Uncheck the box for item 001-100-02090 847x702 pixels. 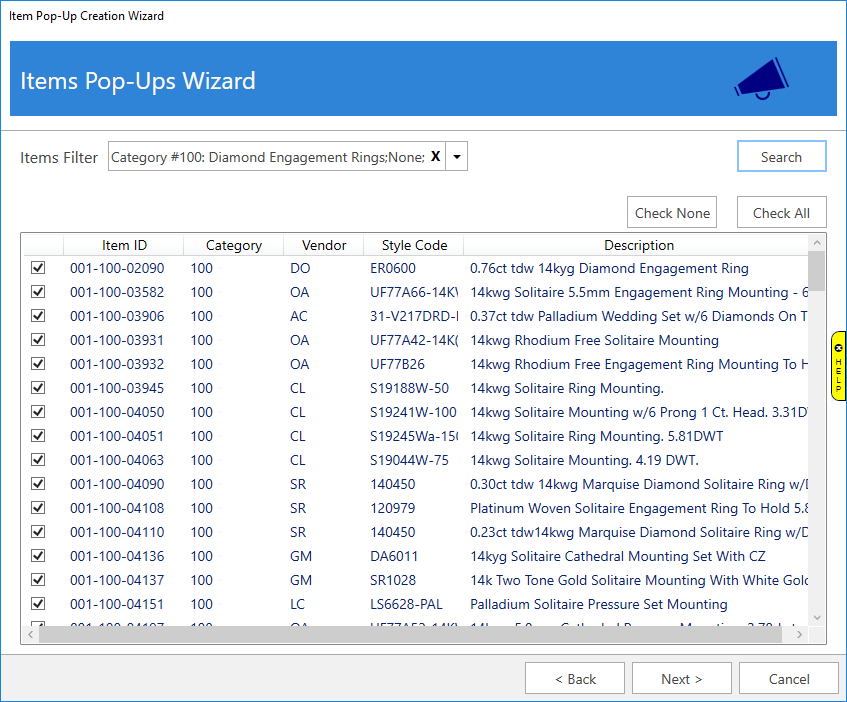point(38,268)
